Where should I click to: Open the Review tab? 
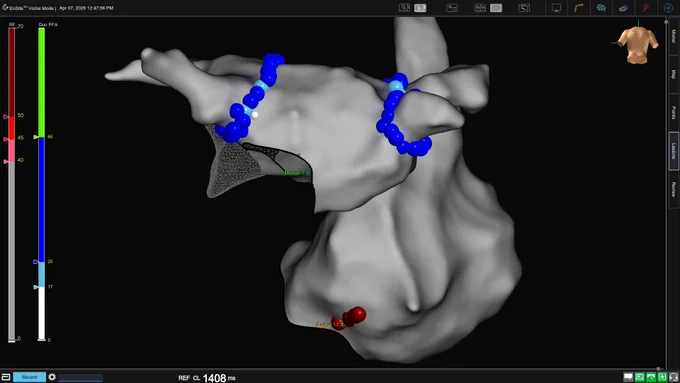[673, 189]
